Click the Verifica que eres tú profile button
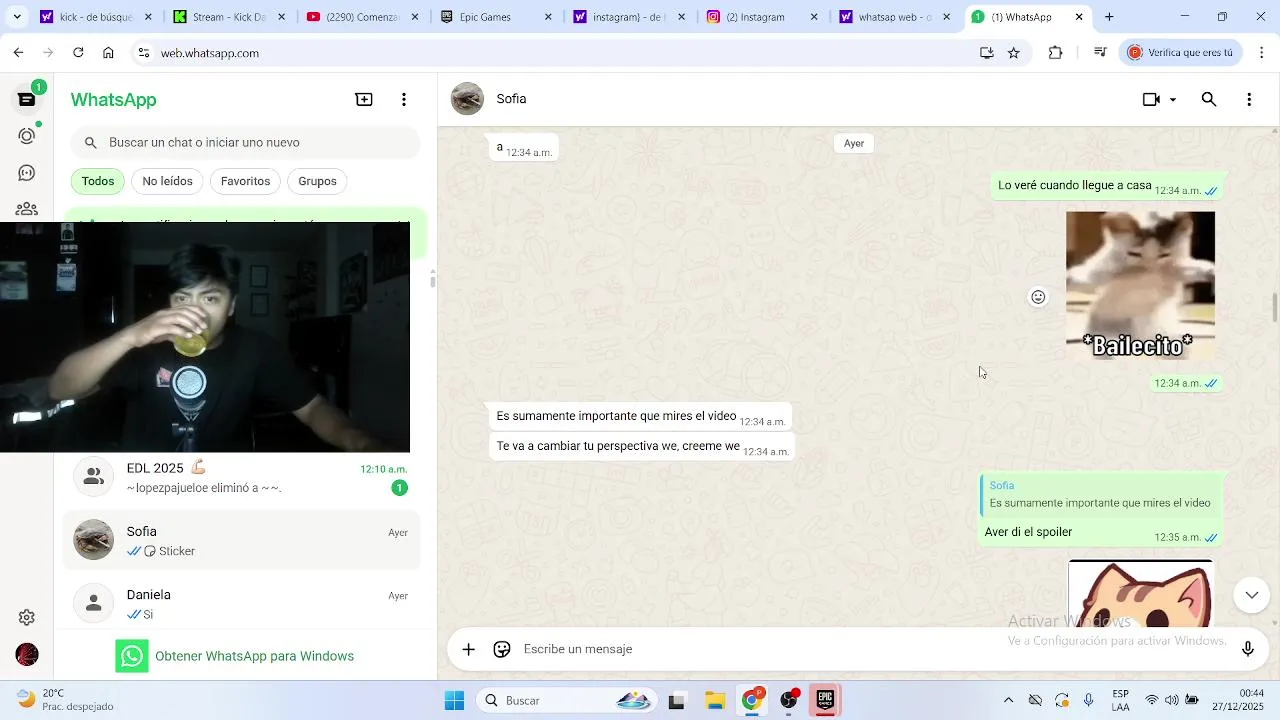1280x720 pixels. [x=1183, y=53]
